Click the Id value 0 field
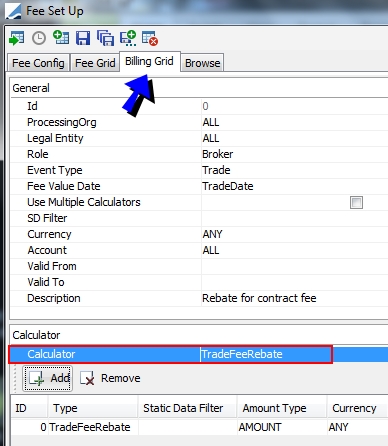The image size is (388, 446). pos(295,106)
